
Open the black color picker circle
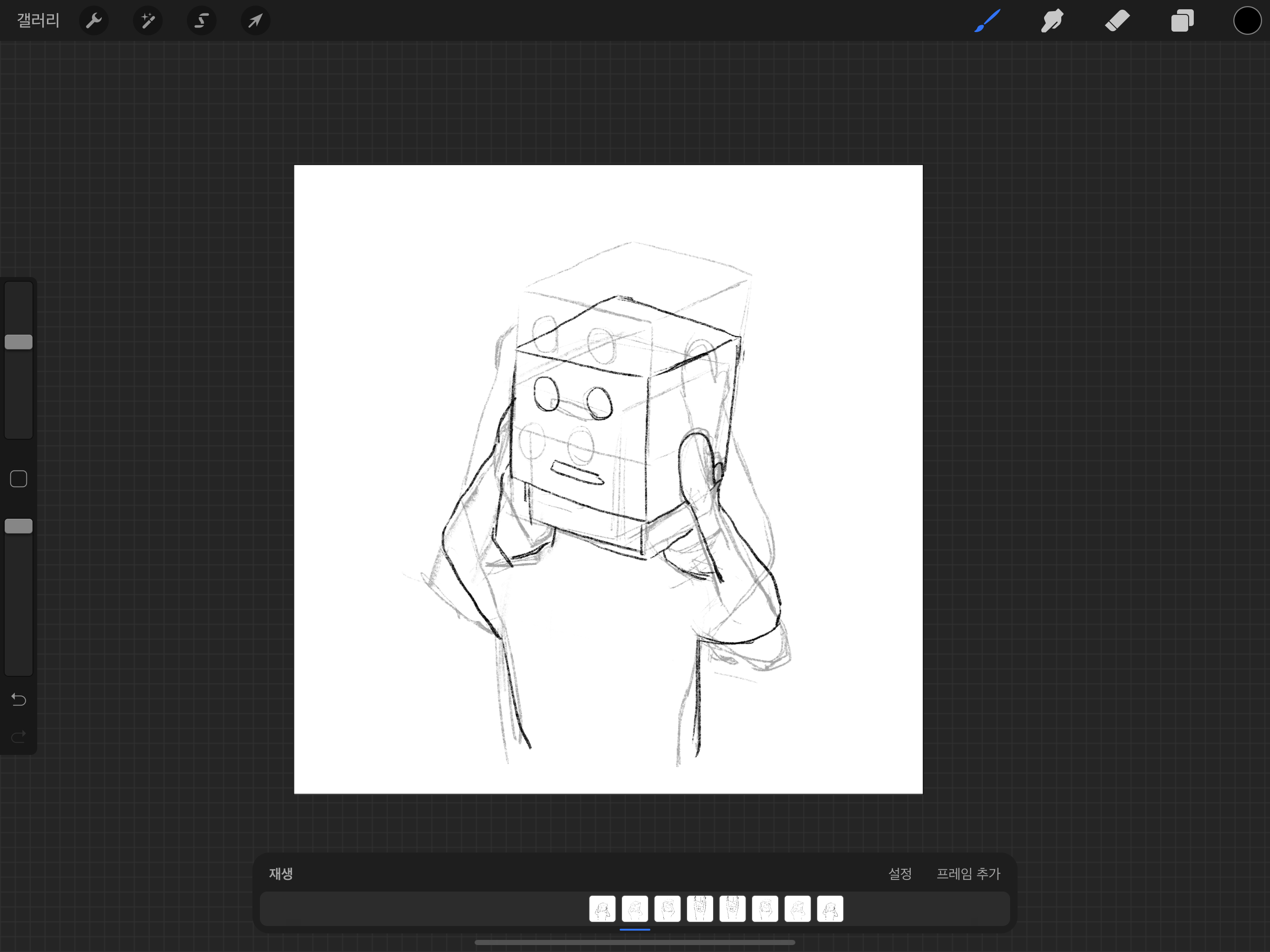pos(1246,21)
